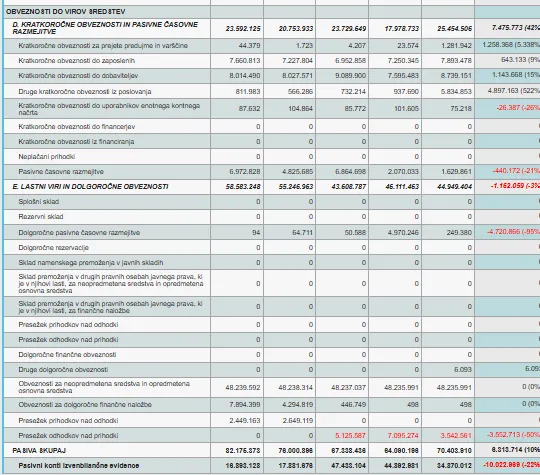
Task: Click 'E. LASTNI VIRI IN DOLGOROČNE OBVEZNOSTI' heading
Action: click(90, 187)
